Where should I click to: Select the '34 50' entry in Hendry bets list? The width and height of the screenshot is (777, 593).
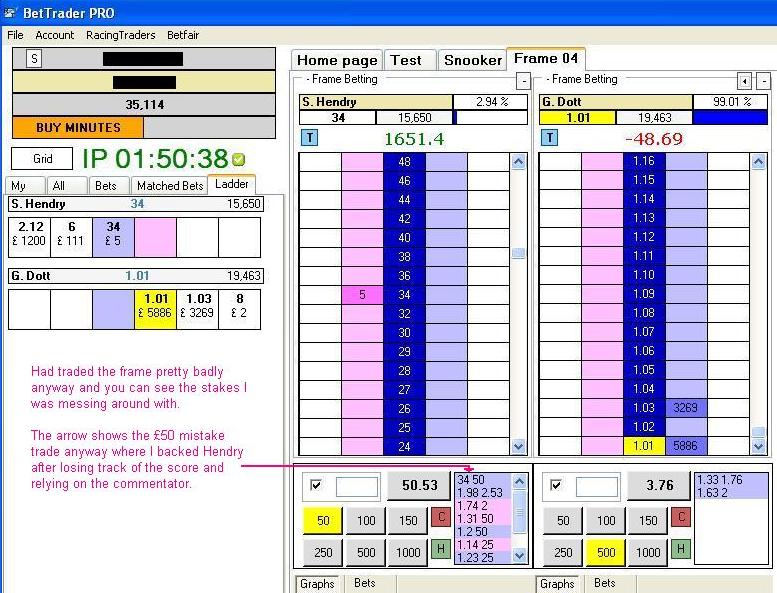tap(483, 480)
